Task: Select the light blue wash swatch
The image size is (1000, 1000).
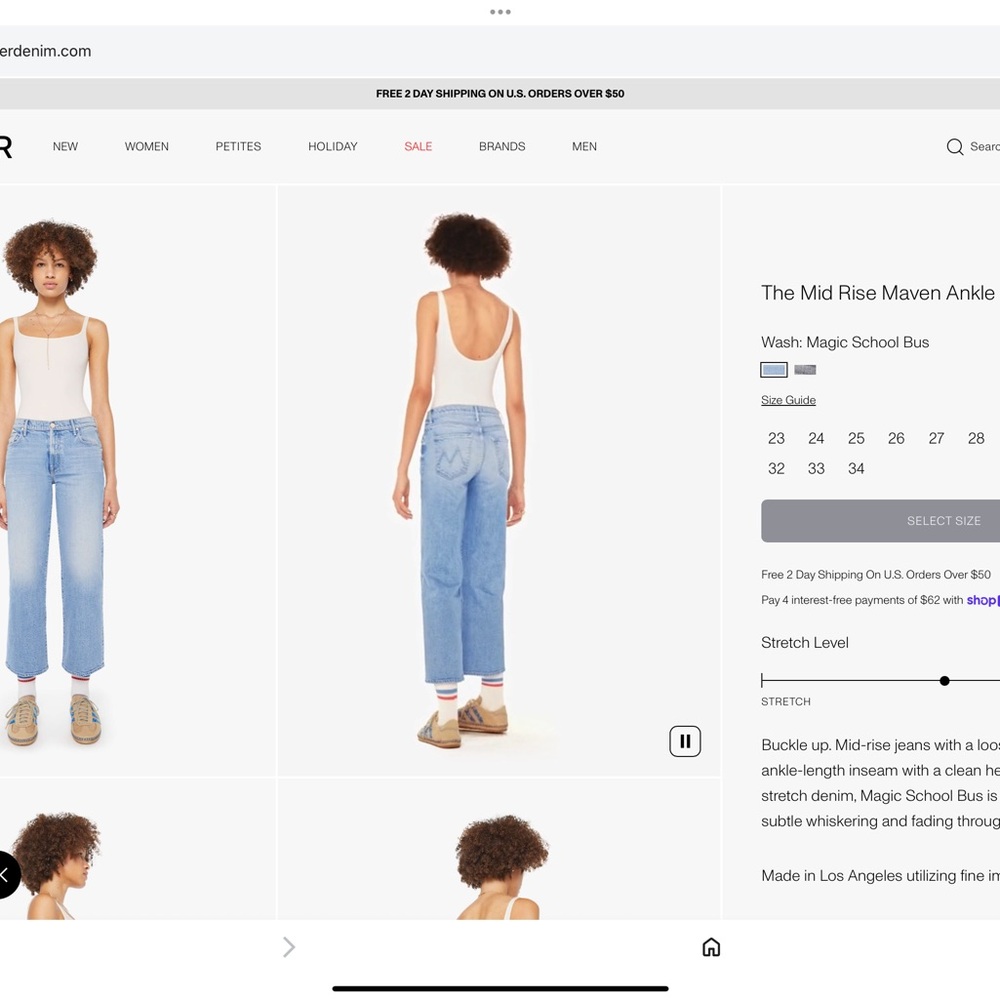Action: click(774, 370)
